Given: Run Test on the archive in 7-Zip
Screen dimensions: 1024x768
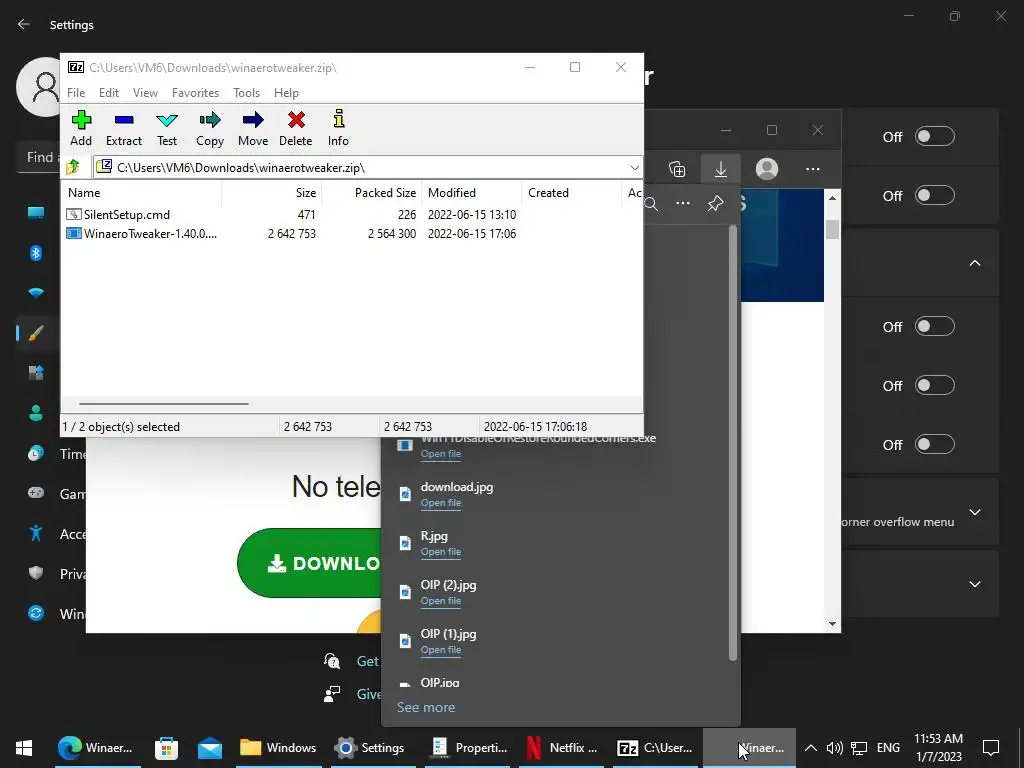Looking at the screenshot, I should pos(167,129).
